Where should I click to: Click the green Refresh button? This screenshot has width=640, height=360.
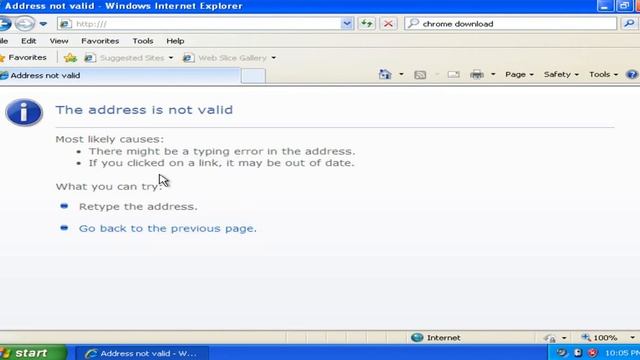click(367, 24)
